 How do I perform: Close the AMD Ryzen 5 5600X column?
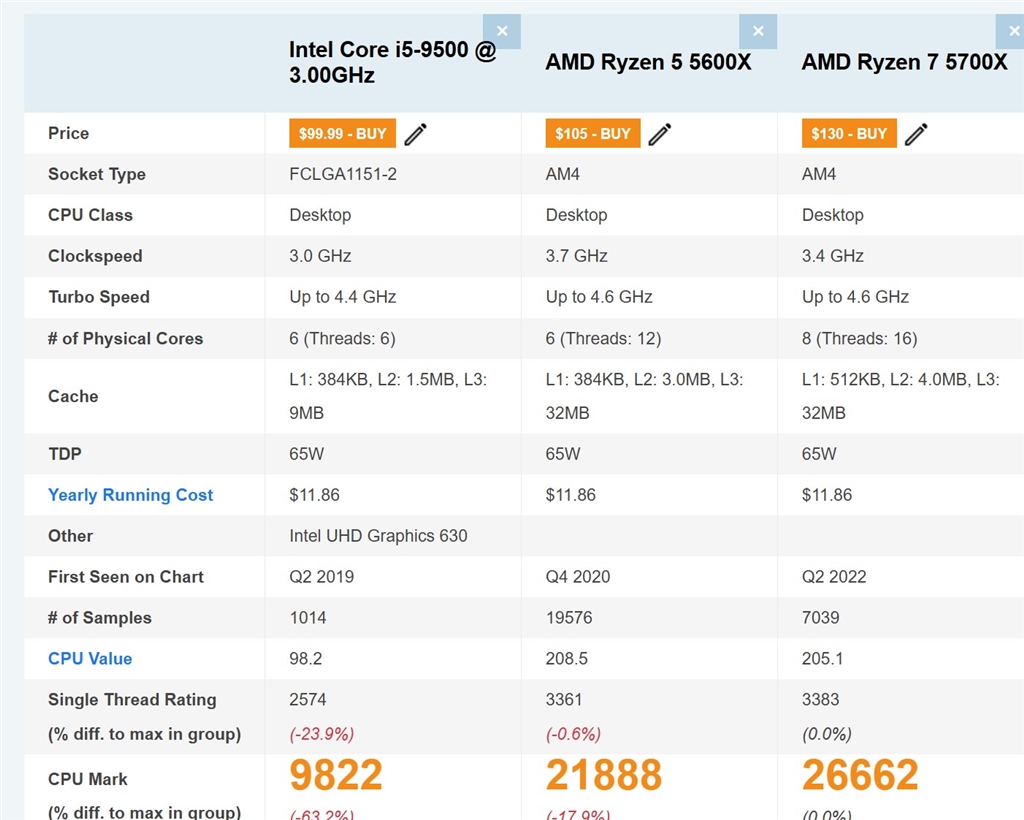[758, 31]
